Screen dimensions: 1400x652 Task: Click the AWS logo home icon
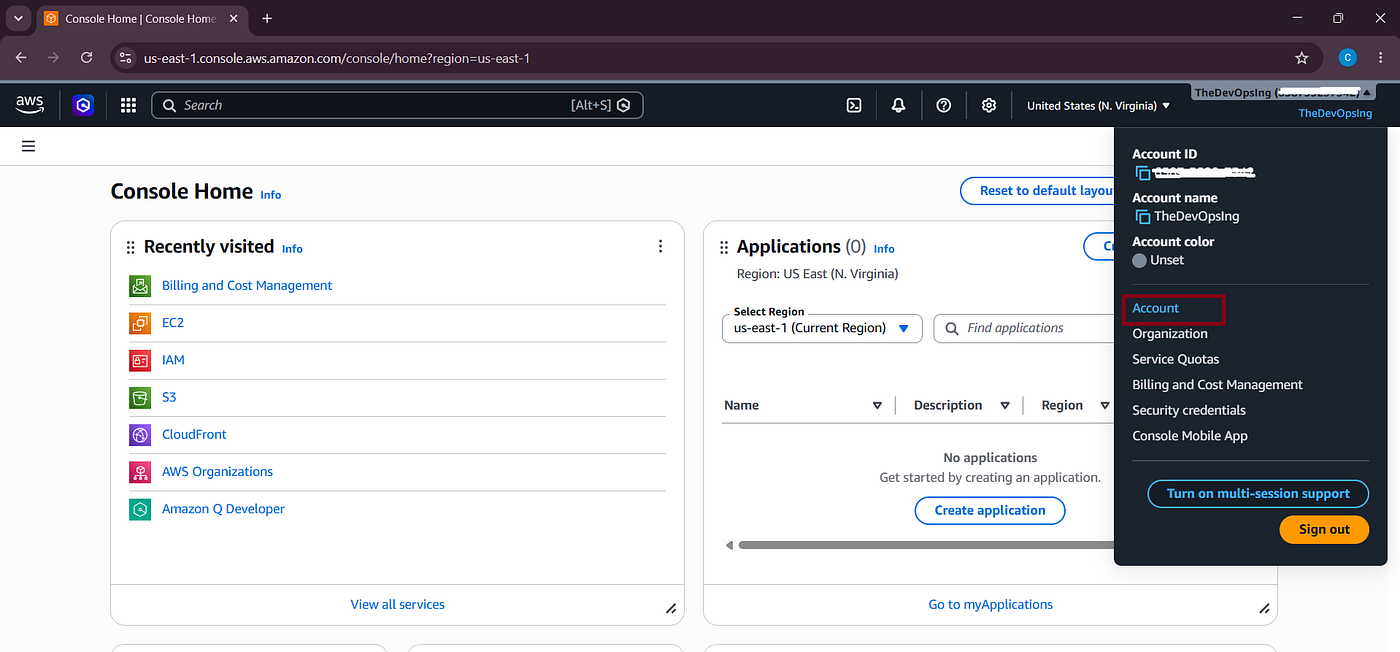29,104
